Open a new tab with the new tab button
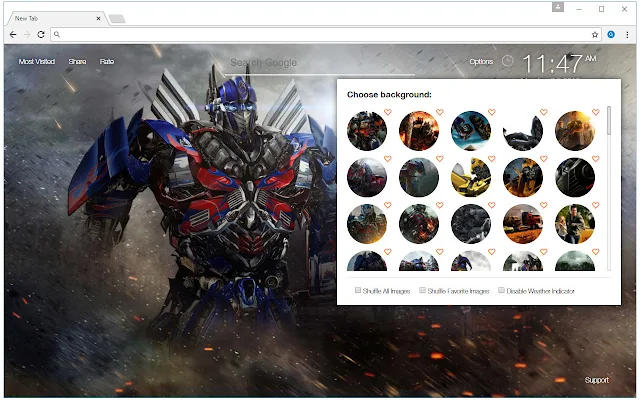Screen dimensions: 640x400 (x=117, y=19)
